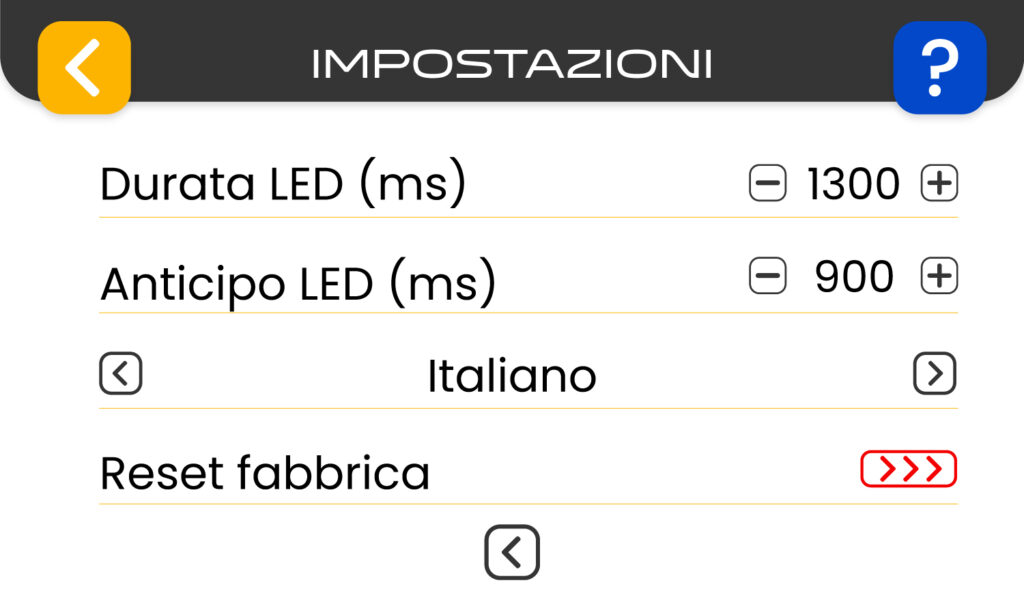Select the Durata LED value 1300

pos(853,185)
